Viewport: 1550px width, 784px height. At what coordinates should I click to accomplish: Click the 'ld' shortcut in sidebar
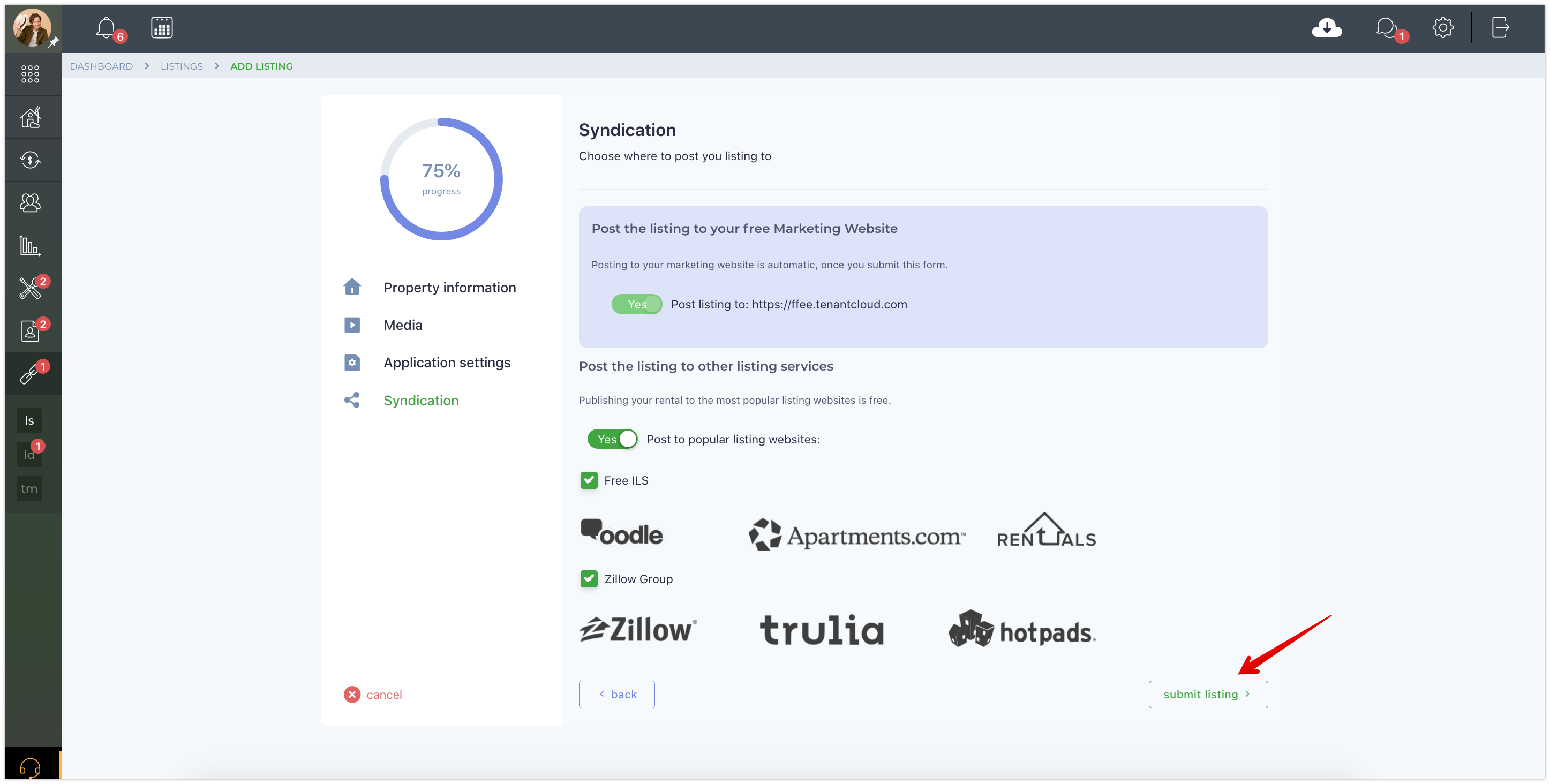(x=29, y=455)
